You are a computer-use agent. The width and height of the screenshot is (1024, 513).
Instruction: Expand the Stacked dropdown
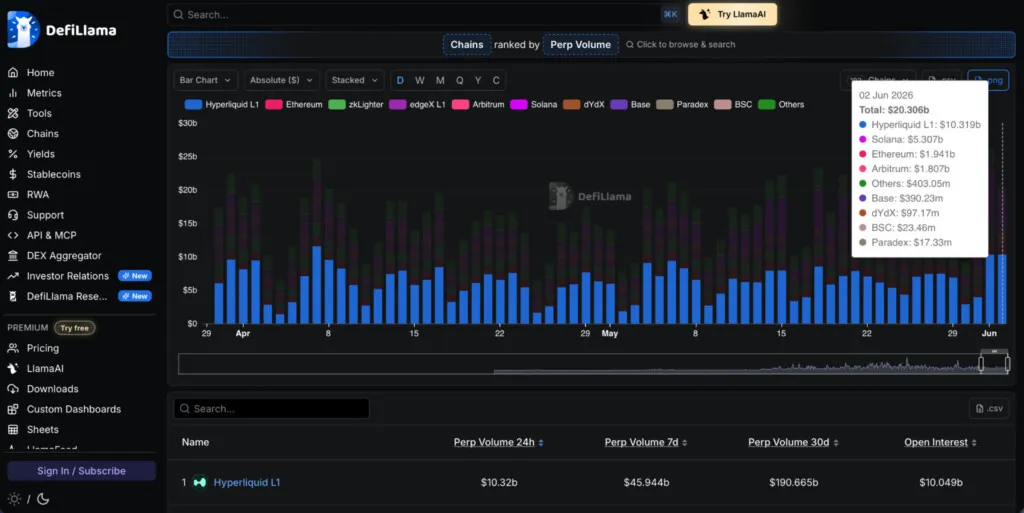pos(355,80)
